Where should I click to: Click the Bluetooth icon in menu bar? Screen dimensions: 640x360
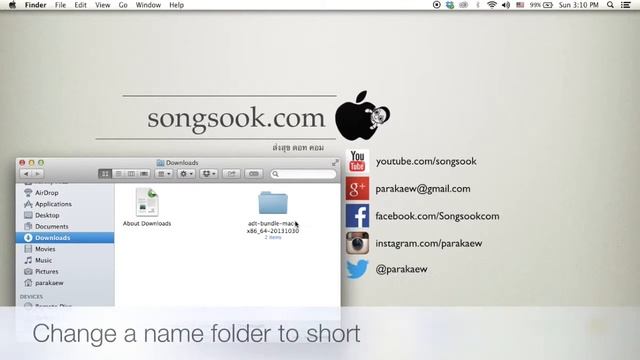(478, 5)
